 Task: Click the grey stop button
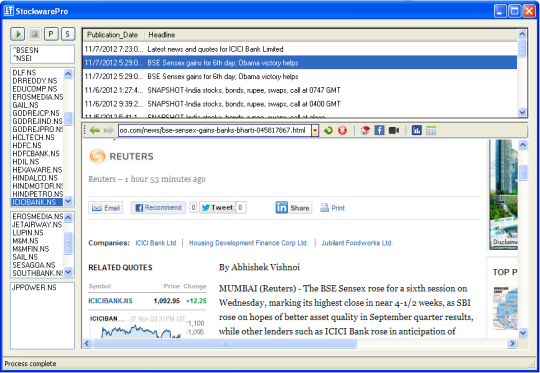tap(34, 34)
